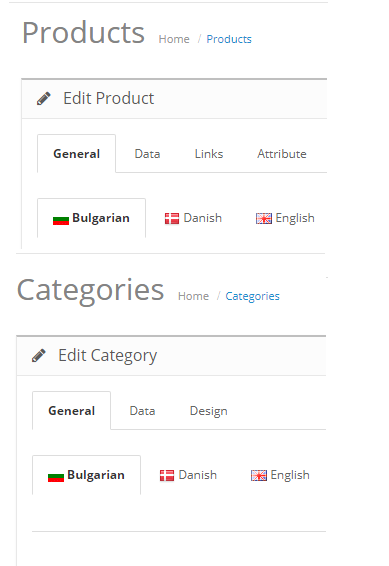Click the Danish flag icon in the Edit Category panel
The width and height of the screenshot is (389, 566).
pyautogui.click(x=167, y=475)
